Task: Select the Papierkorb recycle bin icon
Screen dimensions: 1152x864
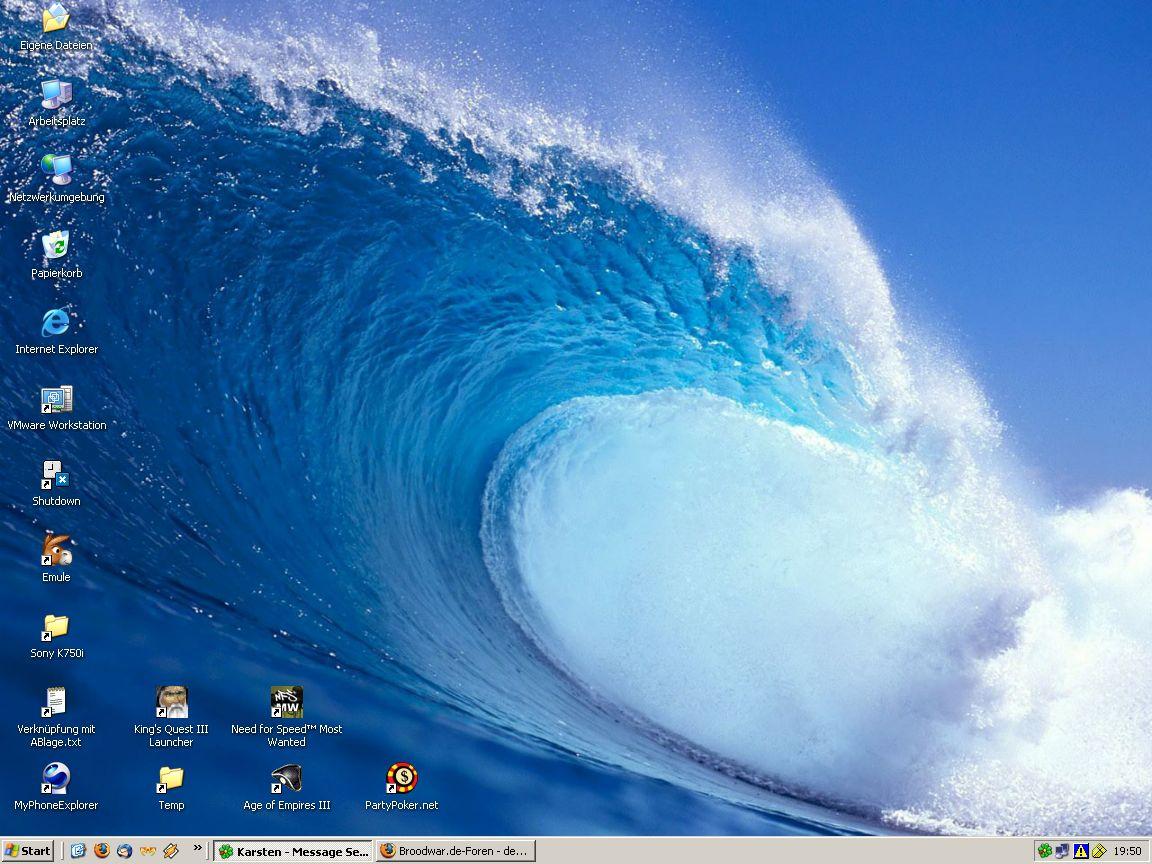Action: coord(56,246)
